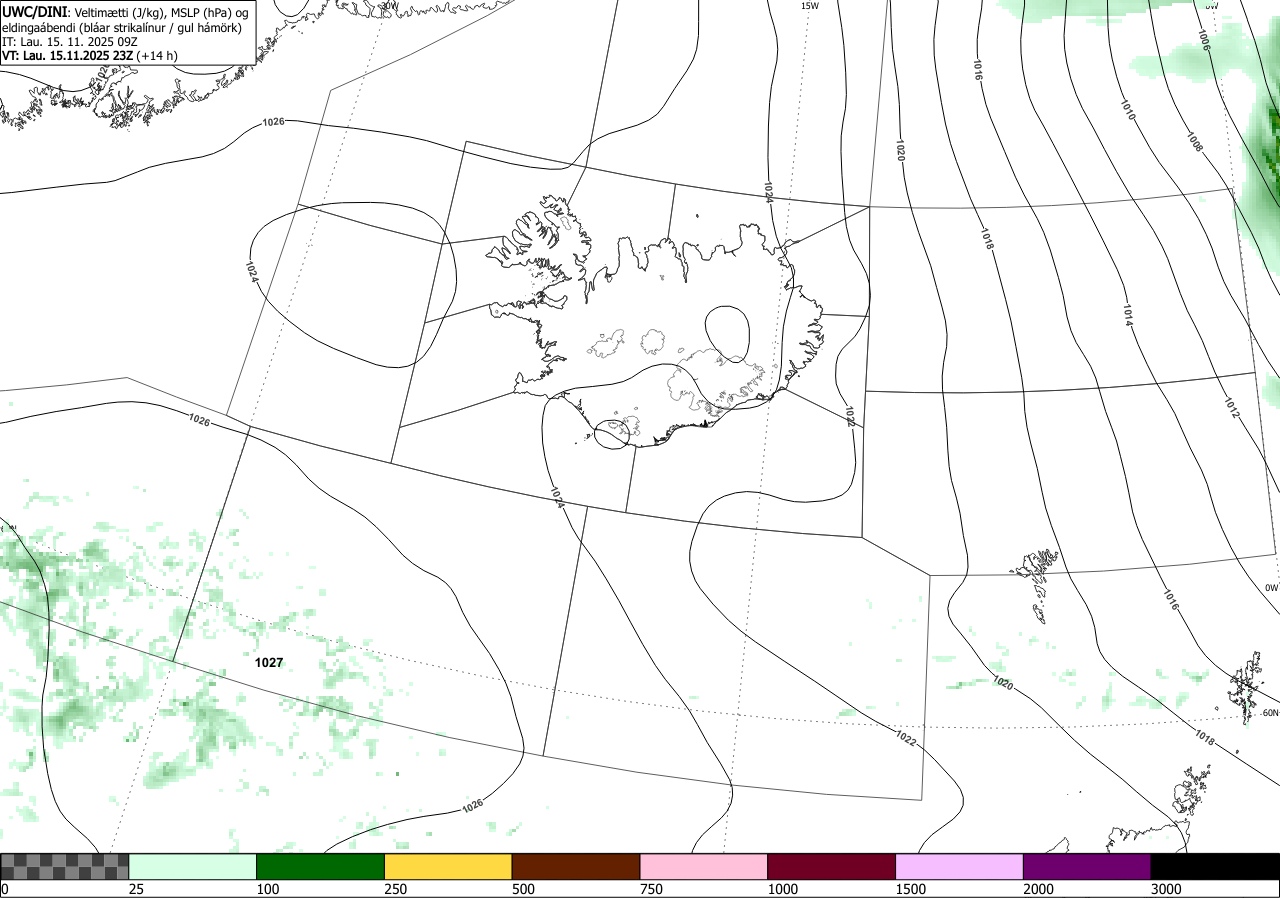Image resolution: width=1280 pixels, height=898 pixels.
Task: Click the legend value '250'
Action: click(396, 889)
